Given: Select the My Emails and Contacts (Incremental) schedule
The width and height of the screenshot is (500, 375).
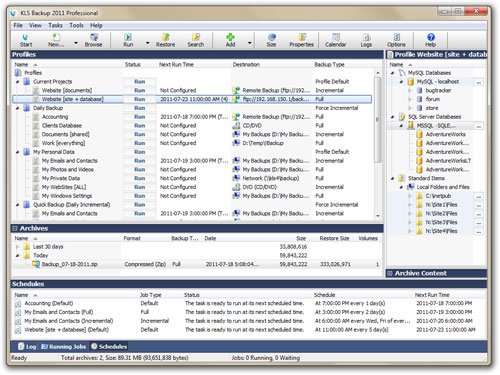Looking at the screenshot, I should pyautogui.click(x=69, y=321).
